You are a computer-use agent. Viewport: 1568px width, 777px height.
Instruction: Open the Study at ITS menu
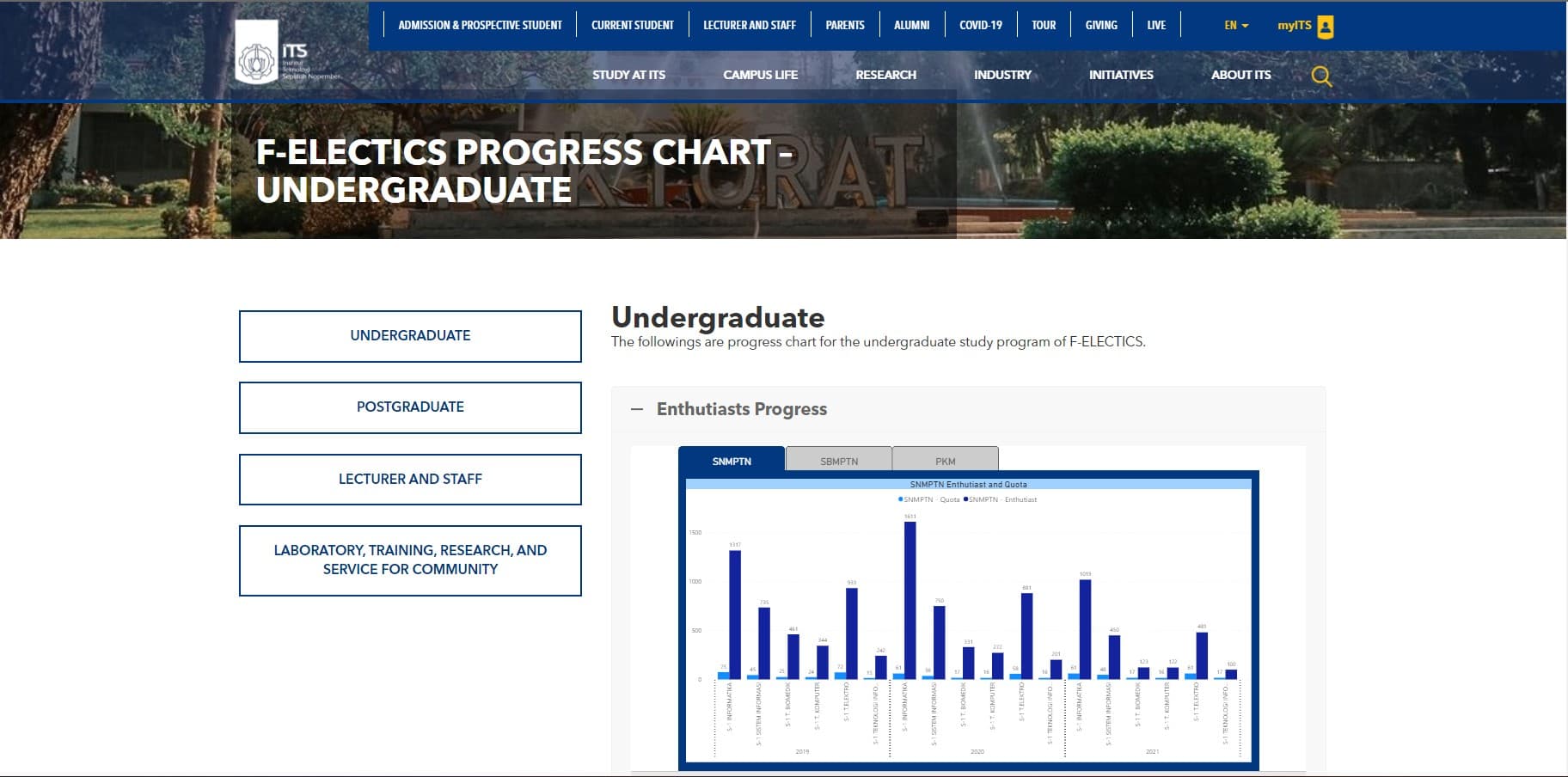628,75
